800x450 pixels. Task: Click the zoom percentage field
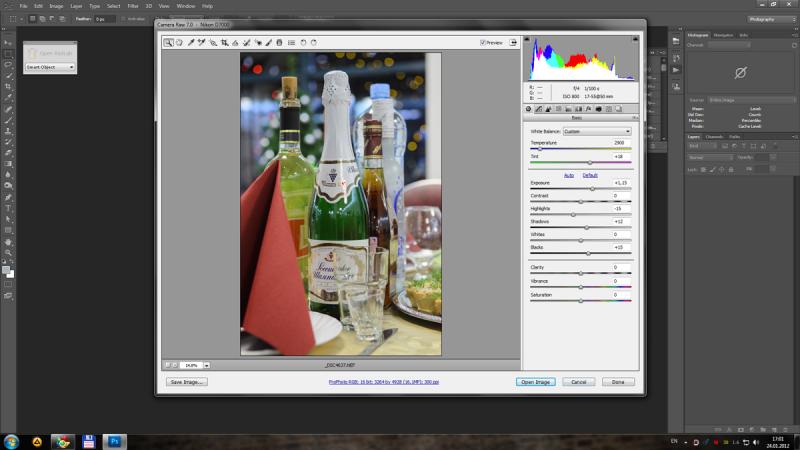coord(191,365)
